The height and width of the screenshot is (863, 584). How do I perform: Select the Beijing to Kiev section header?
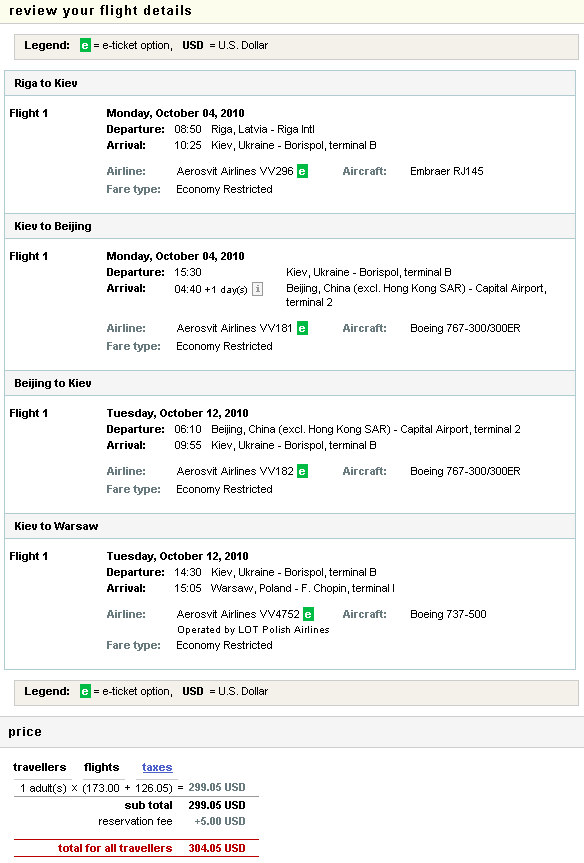pyautogui.click(x=290, y=383)
